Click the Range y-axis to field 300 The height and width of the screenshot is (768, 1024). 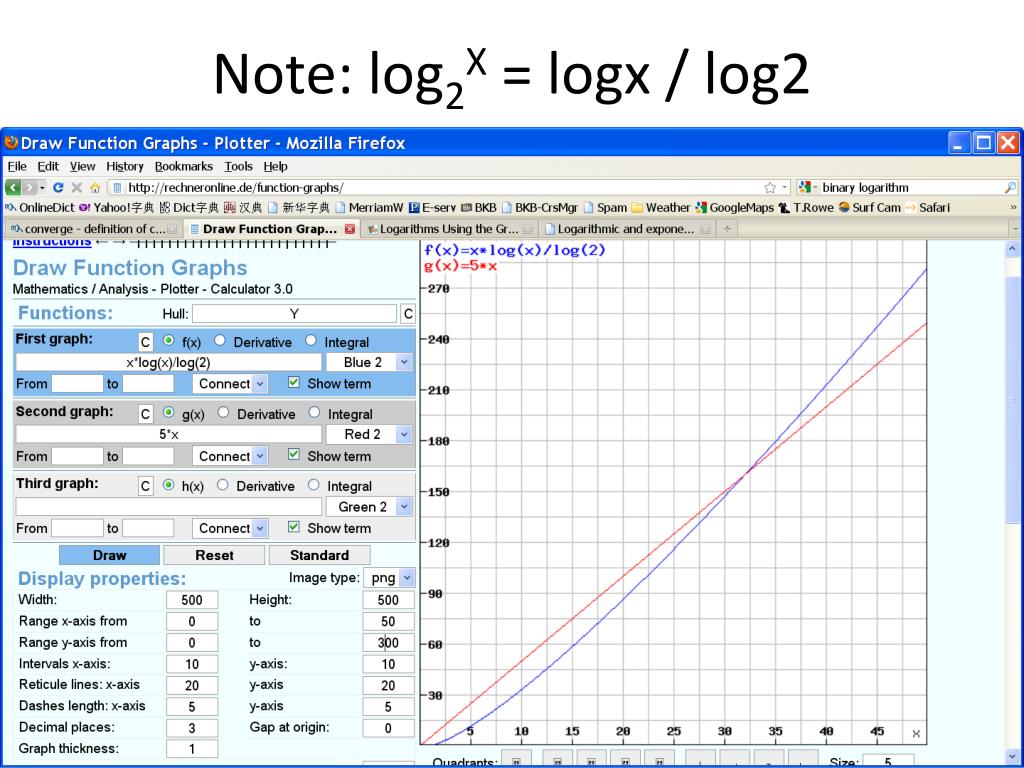[x=388, y=643]
